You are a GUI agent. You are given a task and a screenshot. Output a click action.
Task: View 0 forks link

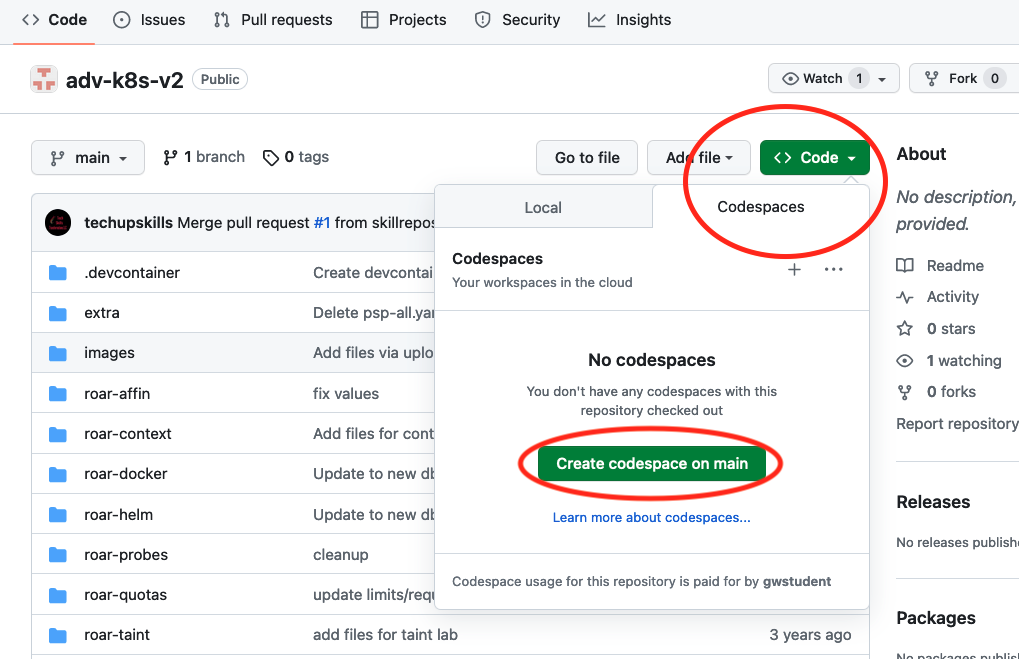coord(951,391)
